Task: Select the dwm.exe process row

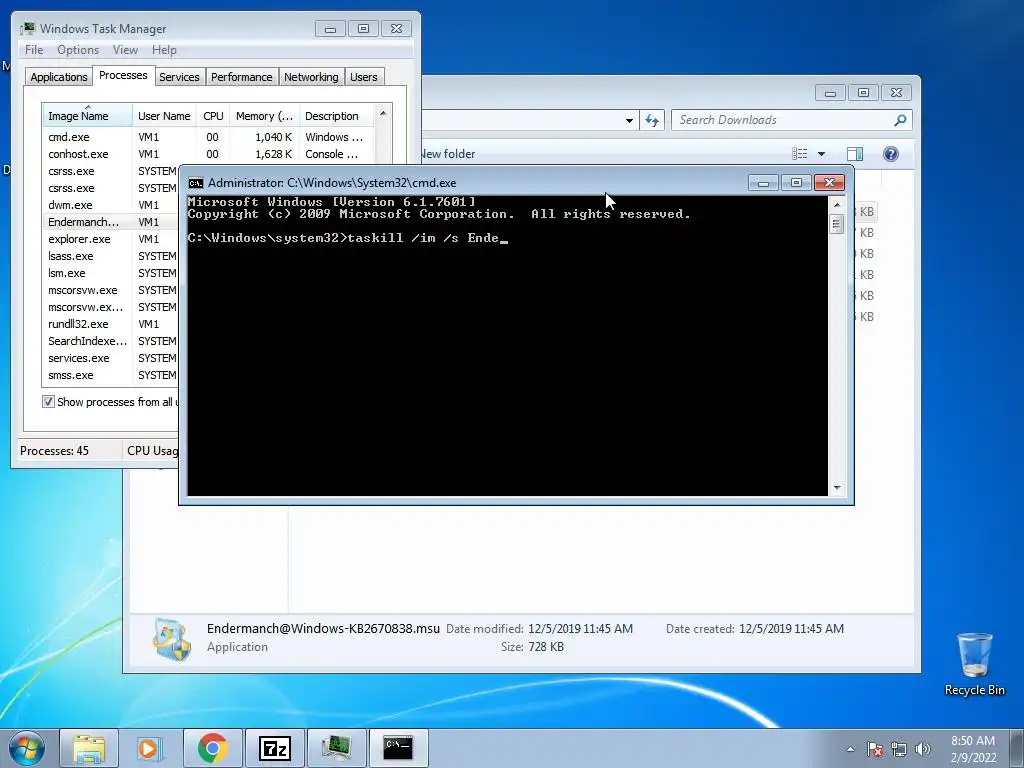Action: (110, 205)
